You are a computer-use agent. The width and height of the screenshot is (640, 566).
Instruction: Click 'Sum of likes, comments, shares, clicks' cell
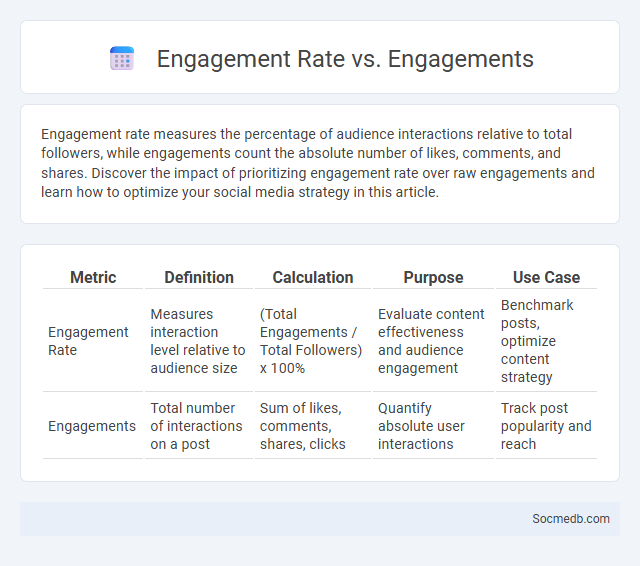click(x=313, y=426)
